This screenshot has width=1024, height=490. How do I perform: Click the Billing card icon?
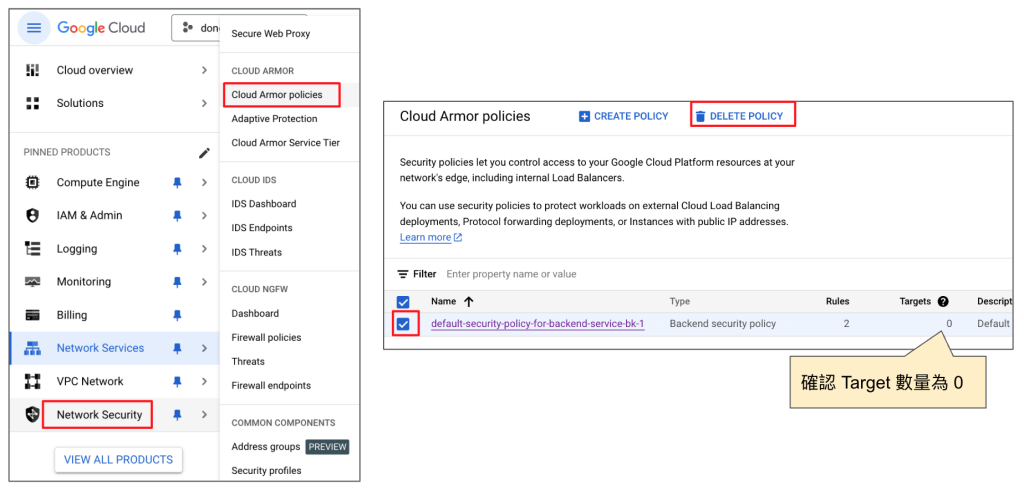coord(32,316)
